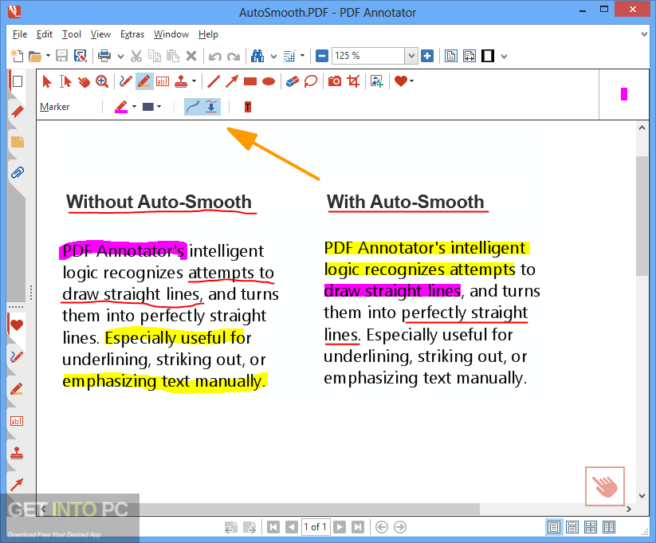656x543 pixels.
Task: Select the Lasso selection tool
Action: click(x=310, y=81)
